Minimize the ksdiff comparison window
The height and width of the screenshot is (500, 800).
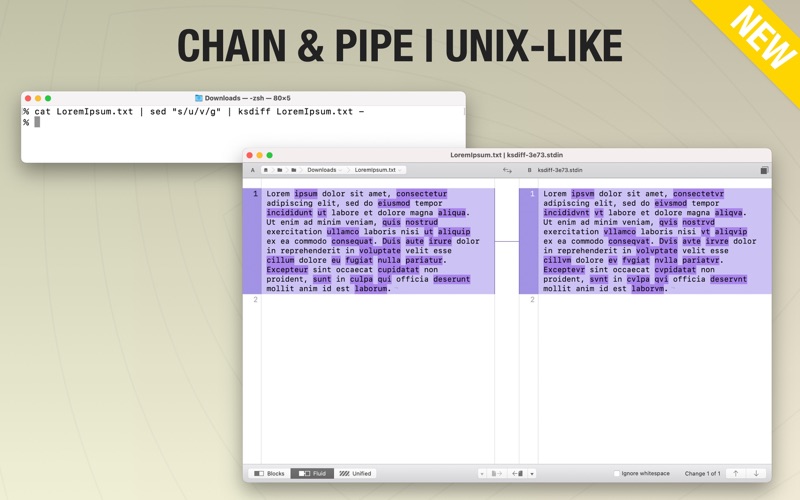click(260, 155)
